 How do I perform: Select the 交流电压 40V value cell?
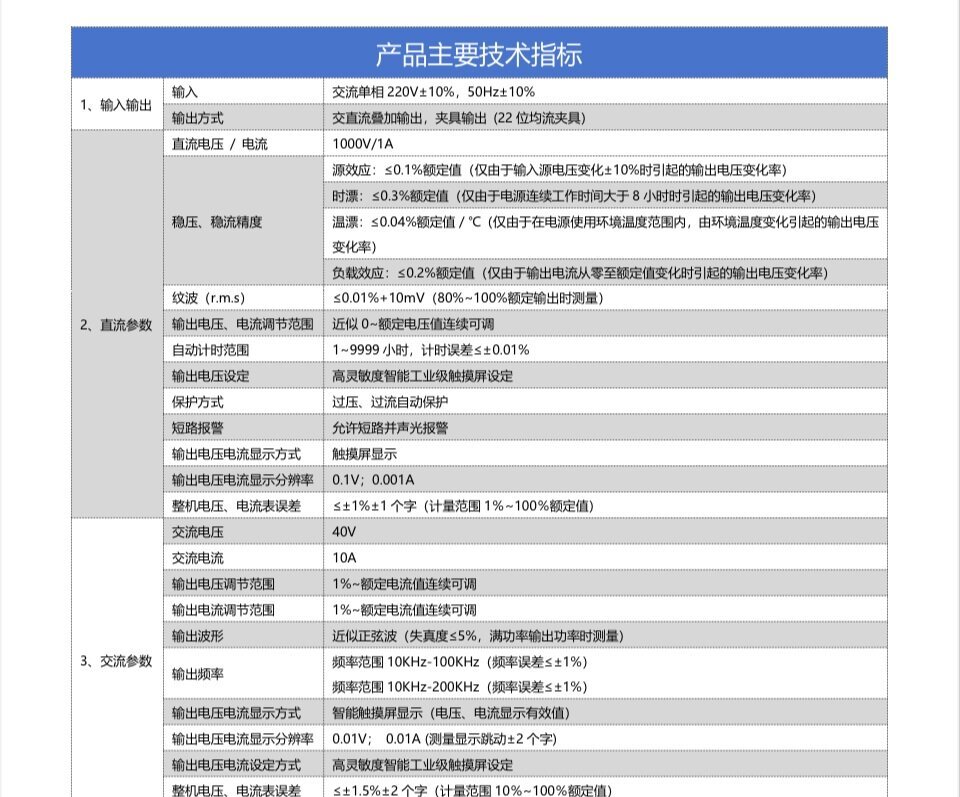pos(606,531)
